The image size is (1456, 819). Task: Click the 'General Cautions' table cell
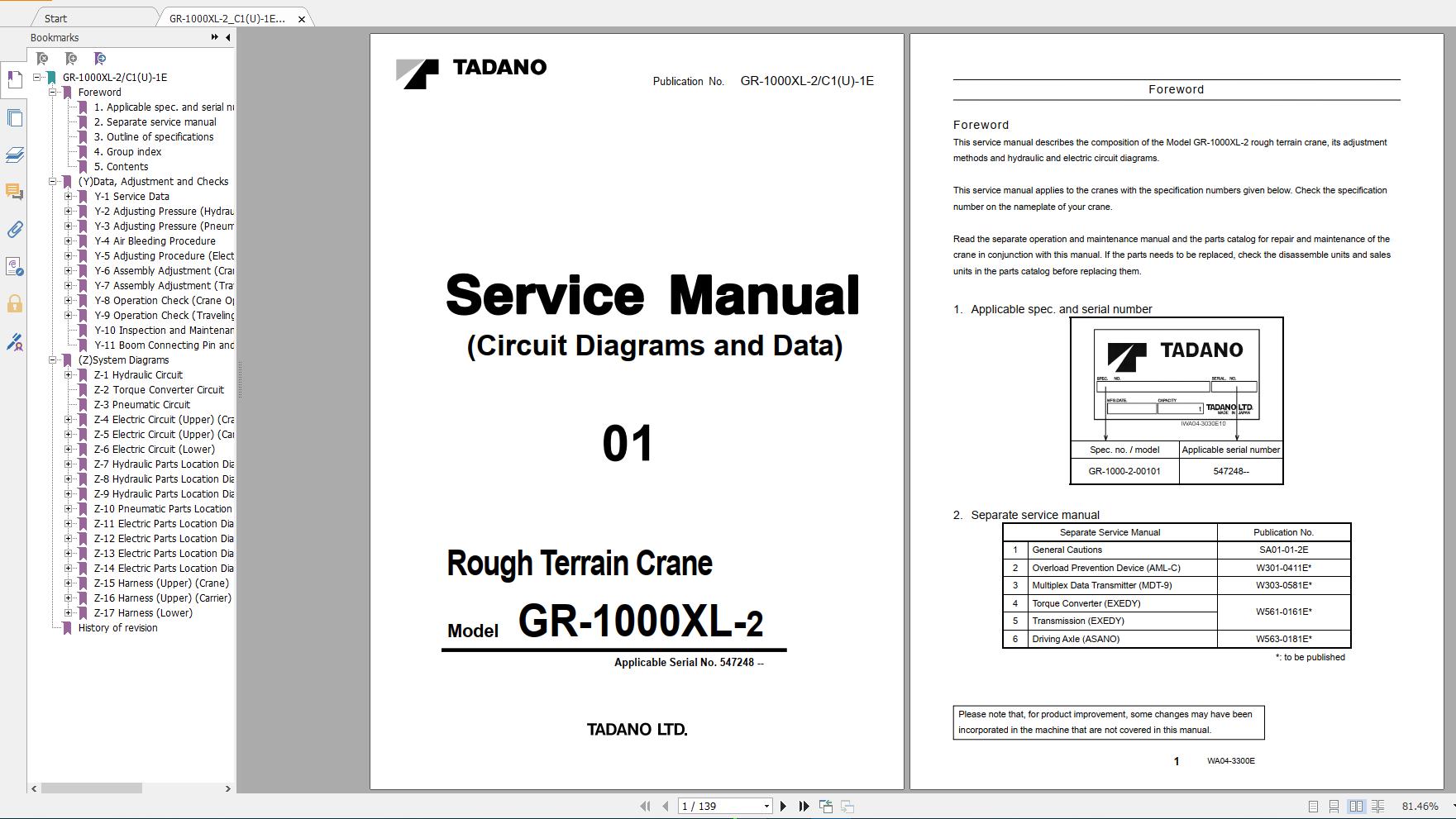pyautogui.click(x=1122, y=550)
